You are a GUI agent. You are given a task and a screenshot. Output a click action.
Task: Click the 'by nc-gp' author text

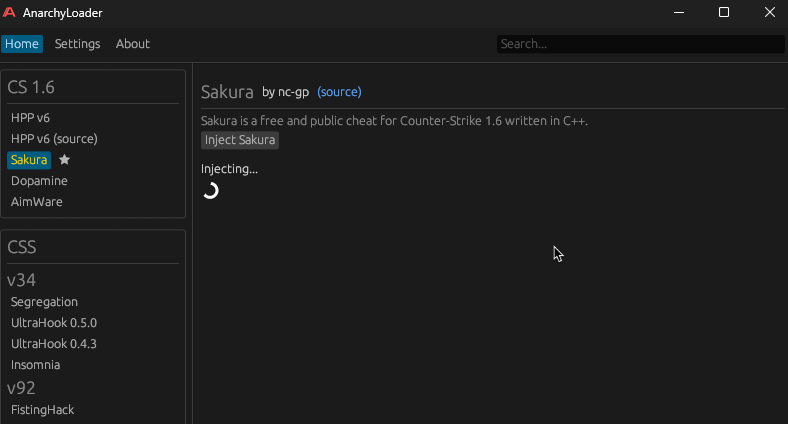285,92
